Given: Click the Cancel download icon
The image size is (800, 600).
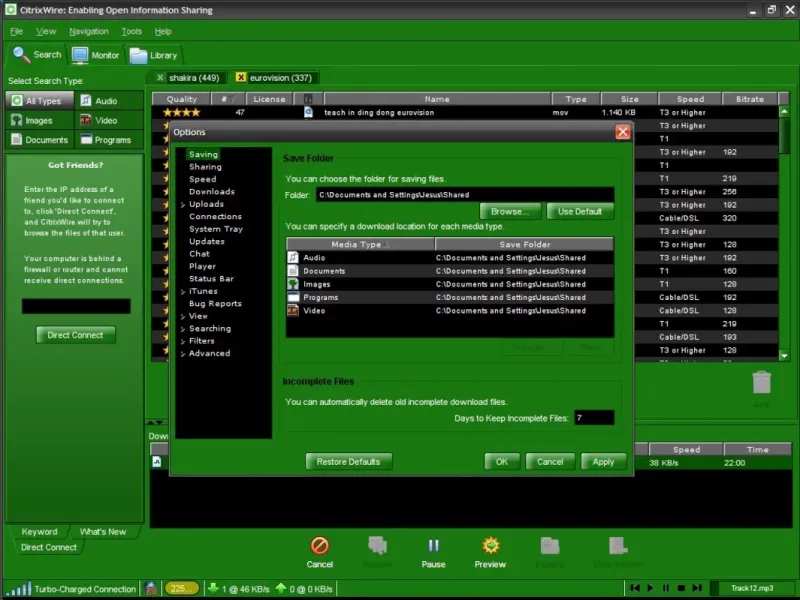Looking at the screenshot, I should point(320,546).
